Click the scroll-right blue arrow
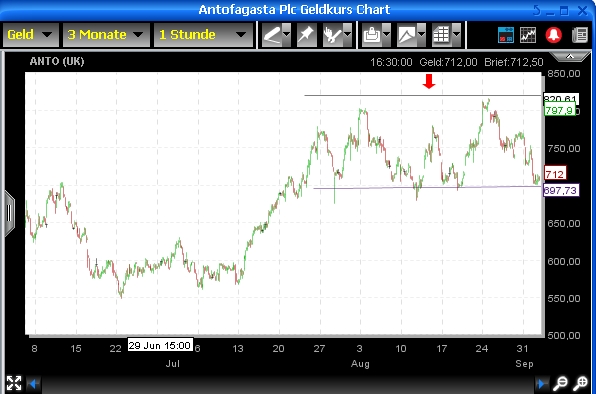596x394 pixels. pos(541,384)
